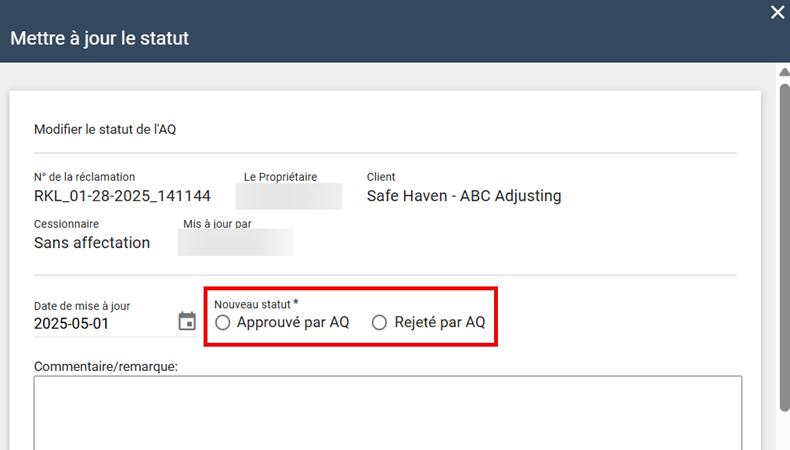The width and height of the screenshot is (790, 450).
Task: Select the Approuvé par AQ radio button
Action: 223,322
